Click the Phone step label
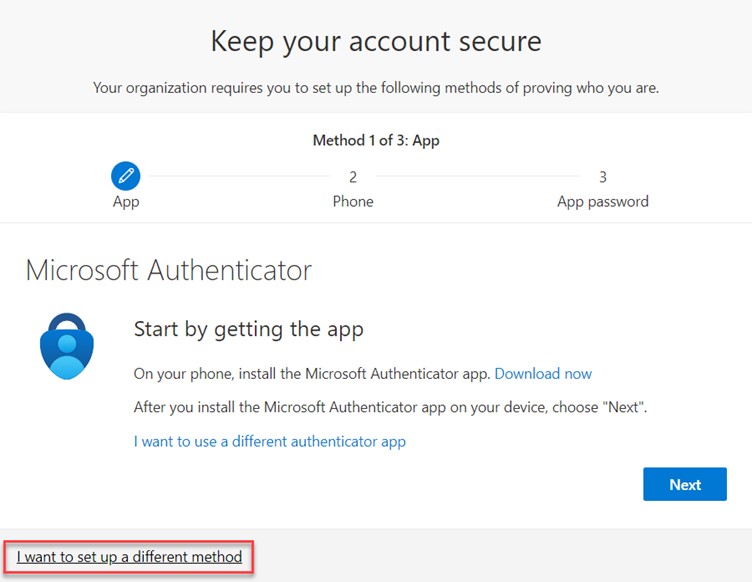752x582 pixels. pyautogui.click(x=353, y=201)
